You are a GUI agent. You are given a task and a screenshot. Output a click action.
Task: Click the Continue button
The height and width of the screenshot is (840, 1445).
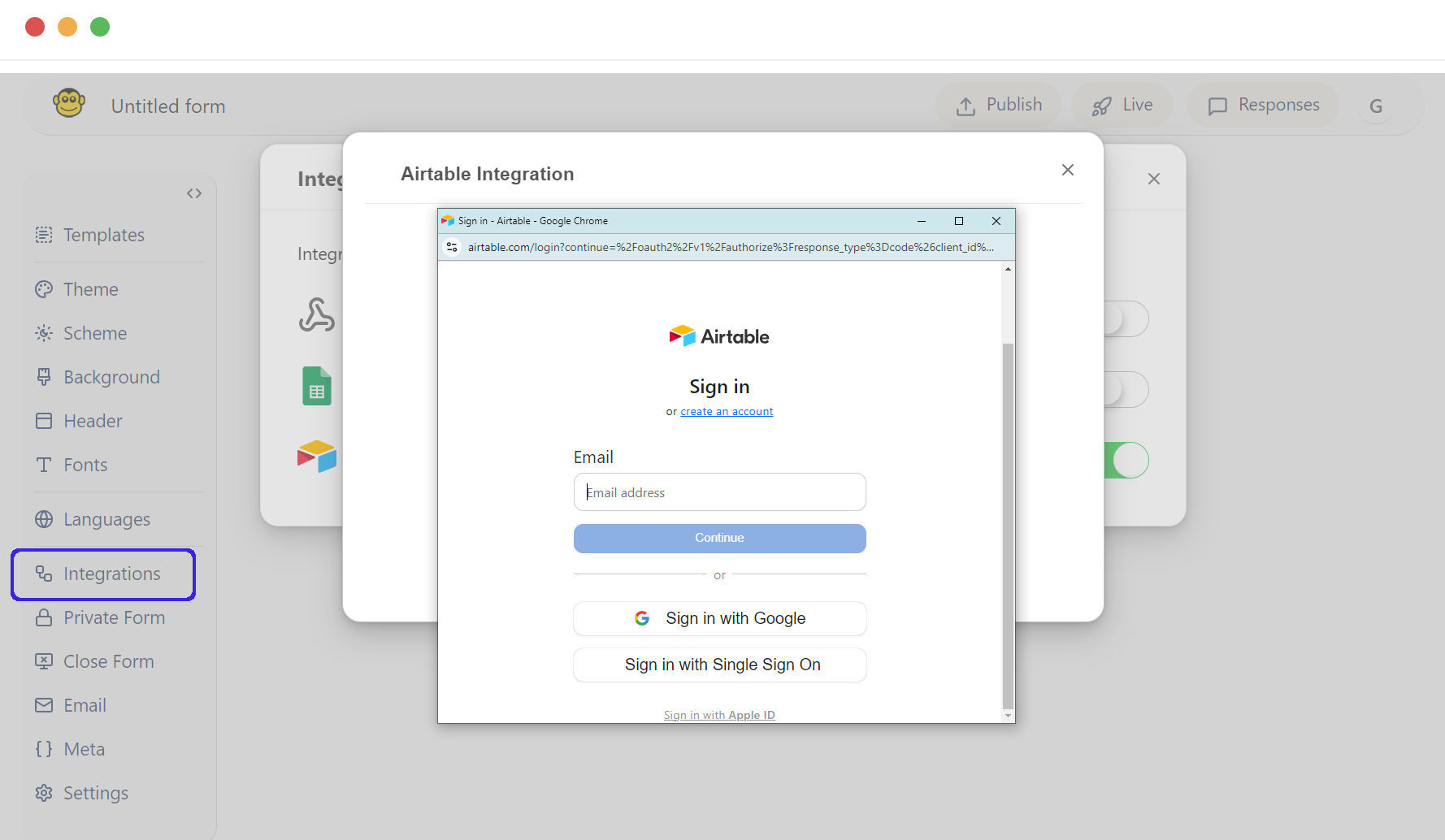[x=719, y=538]
